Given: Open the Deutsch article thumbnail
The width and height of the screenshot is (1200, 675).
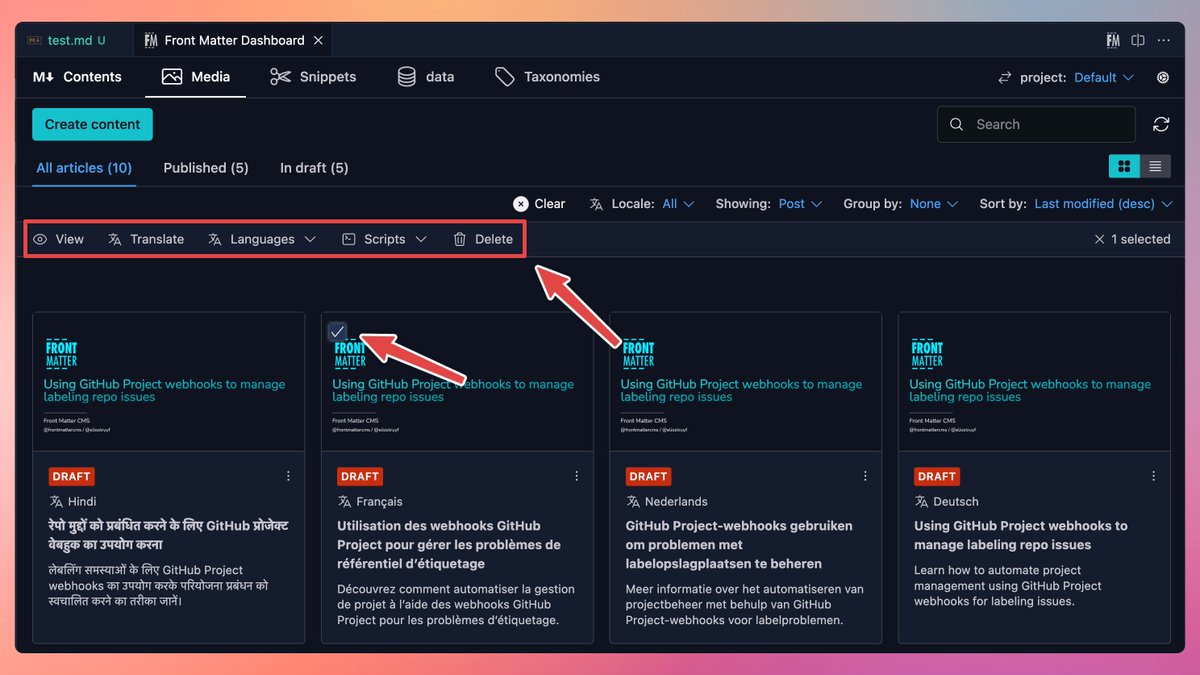Looking at the screenshot, I should (1034, 382).
